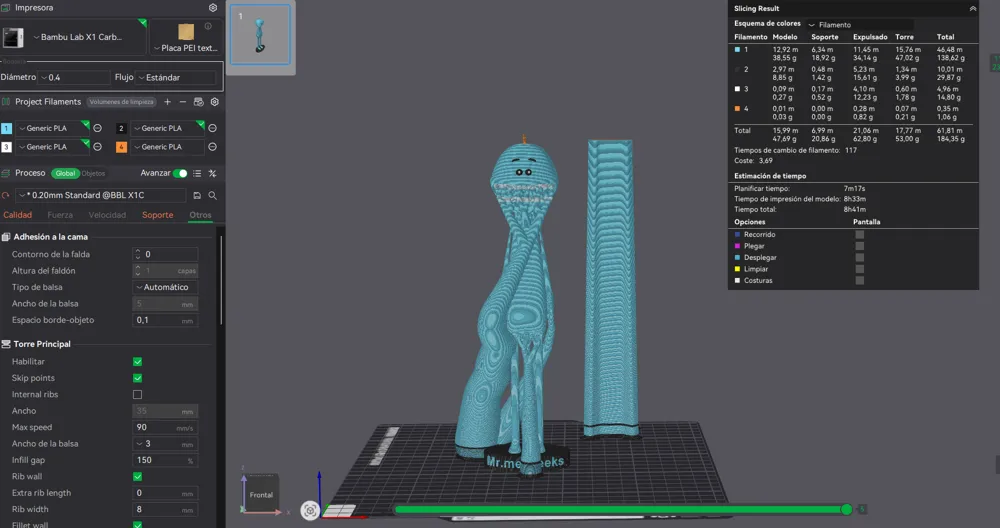Open AMS filament sync icon

198,101
